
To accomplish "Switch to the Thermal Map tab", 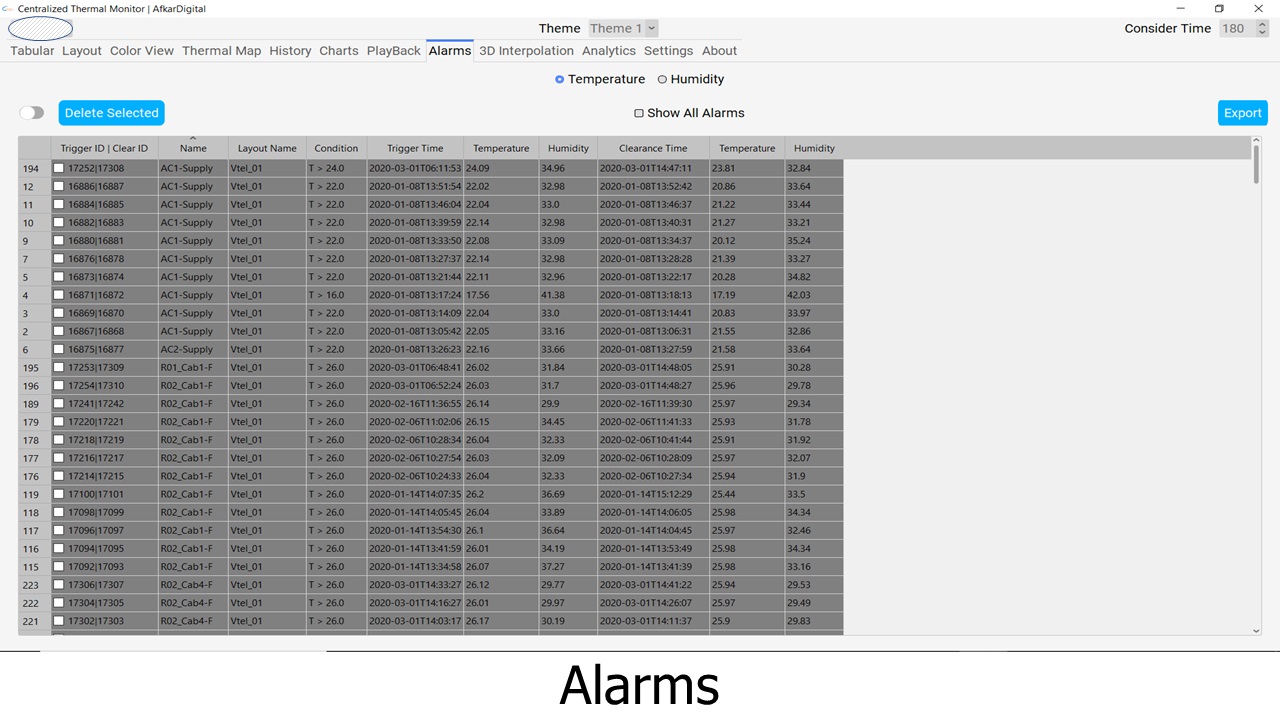I will click(x=221, y=51).
